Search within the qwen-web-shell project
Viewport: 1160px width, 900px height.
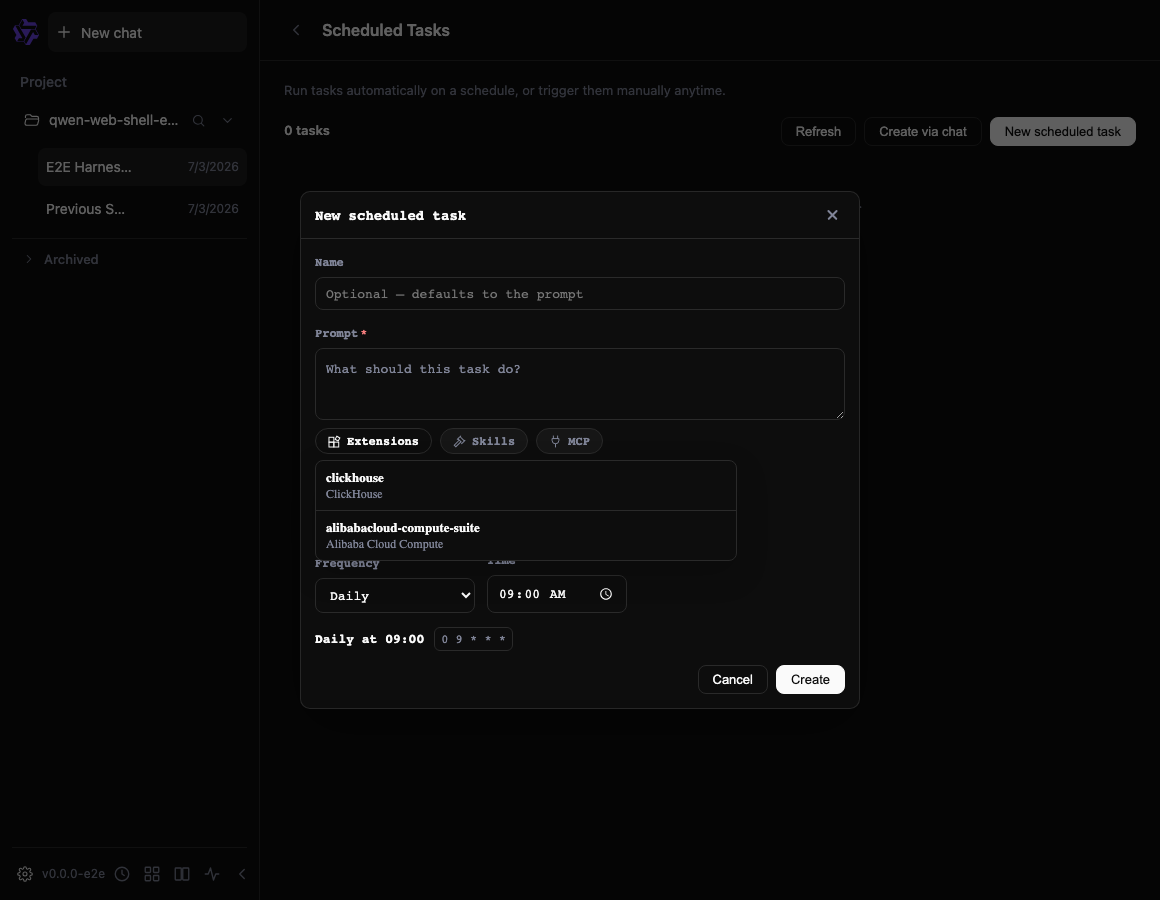pyautogui.click(x=198, y=121)
